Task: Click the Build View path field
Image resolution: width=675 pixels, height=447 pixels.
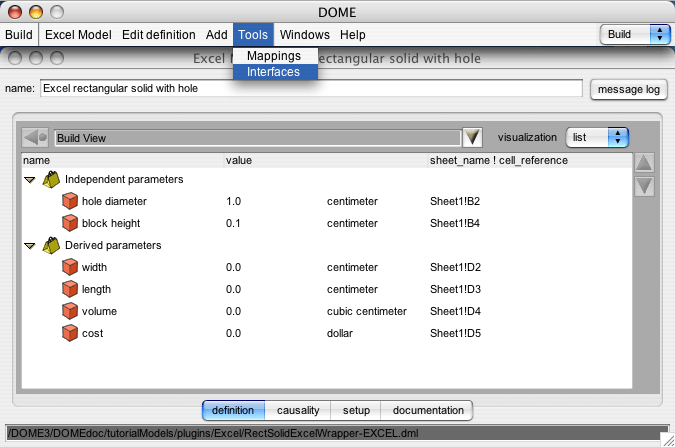Action: (x=258, y=138)
